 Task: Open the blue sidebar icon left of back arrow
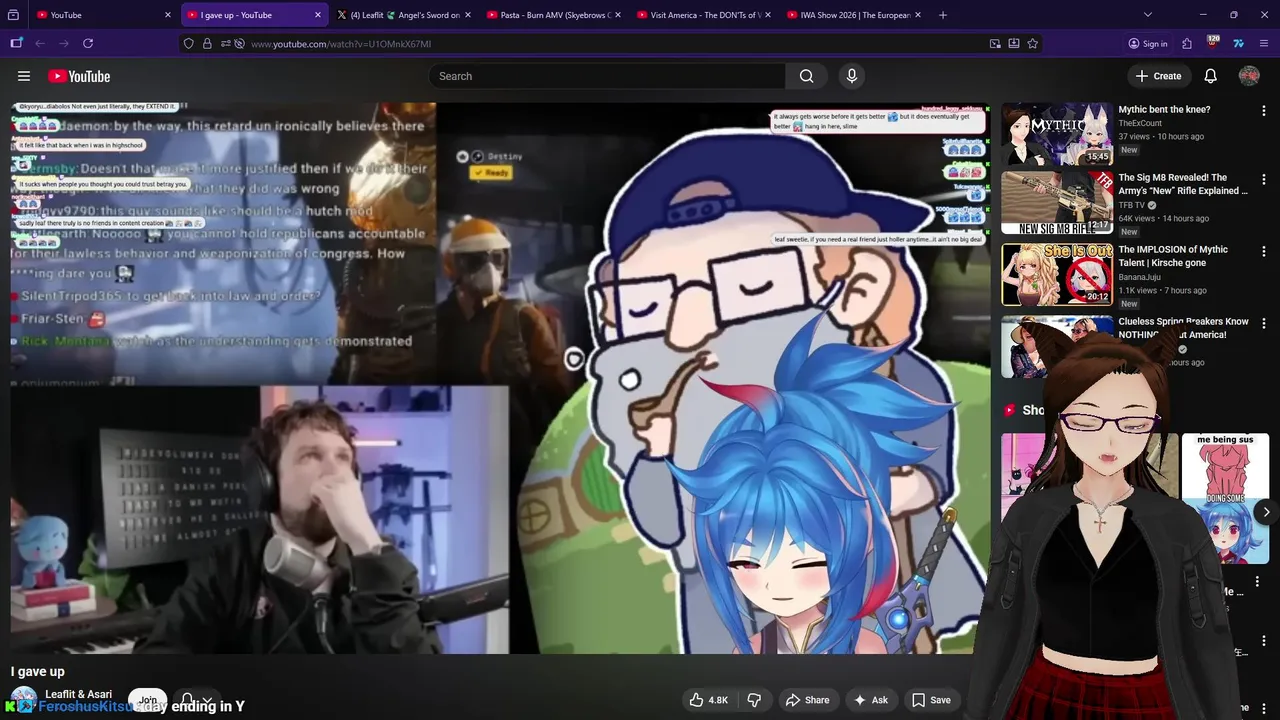point(16,43)
